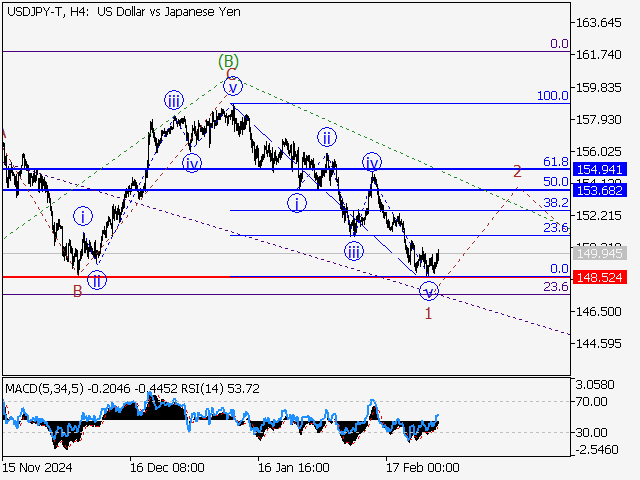Select the red wave 2 label
This screenshot has width=640, height=480.
[517, 171]
